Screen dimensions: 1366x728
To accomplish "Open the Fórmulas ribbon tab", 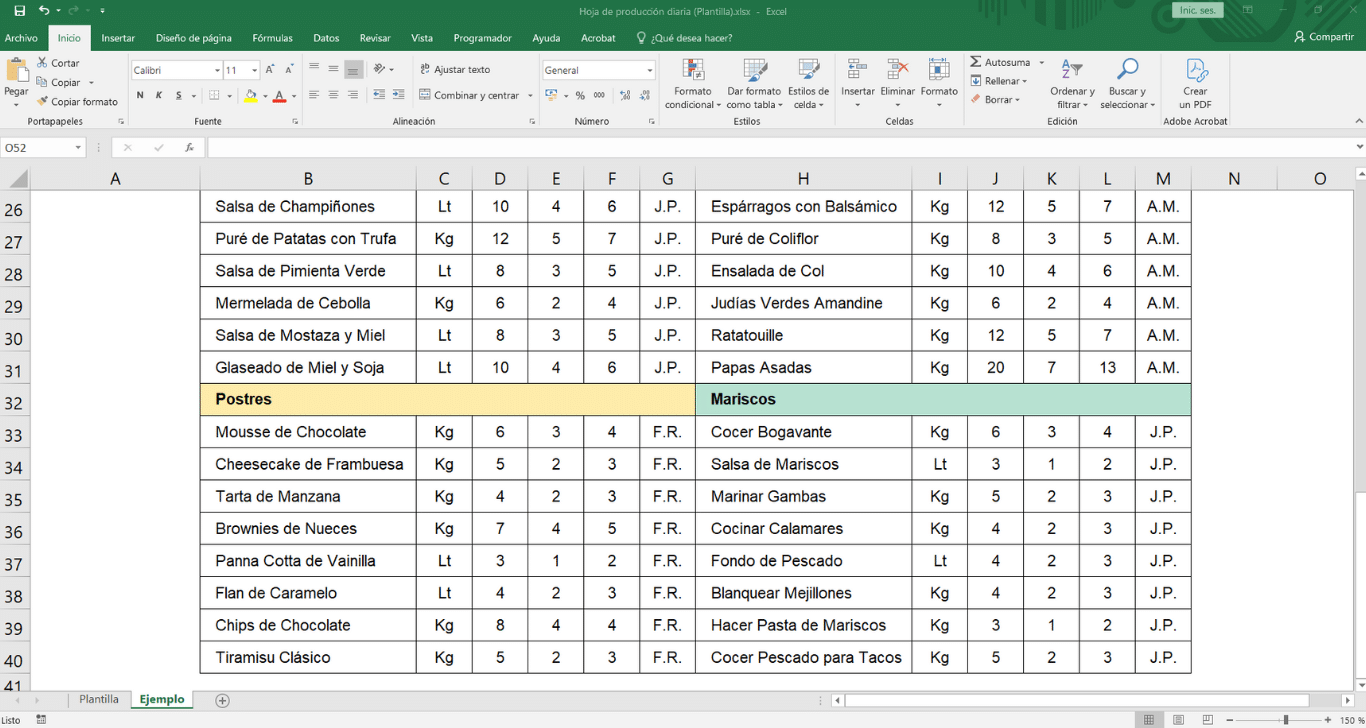I will [x=272, y=38].
